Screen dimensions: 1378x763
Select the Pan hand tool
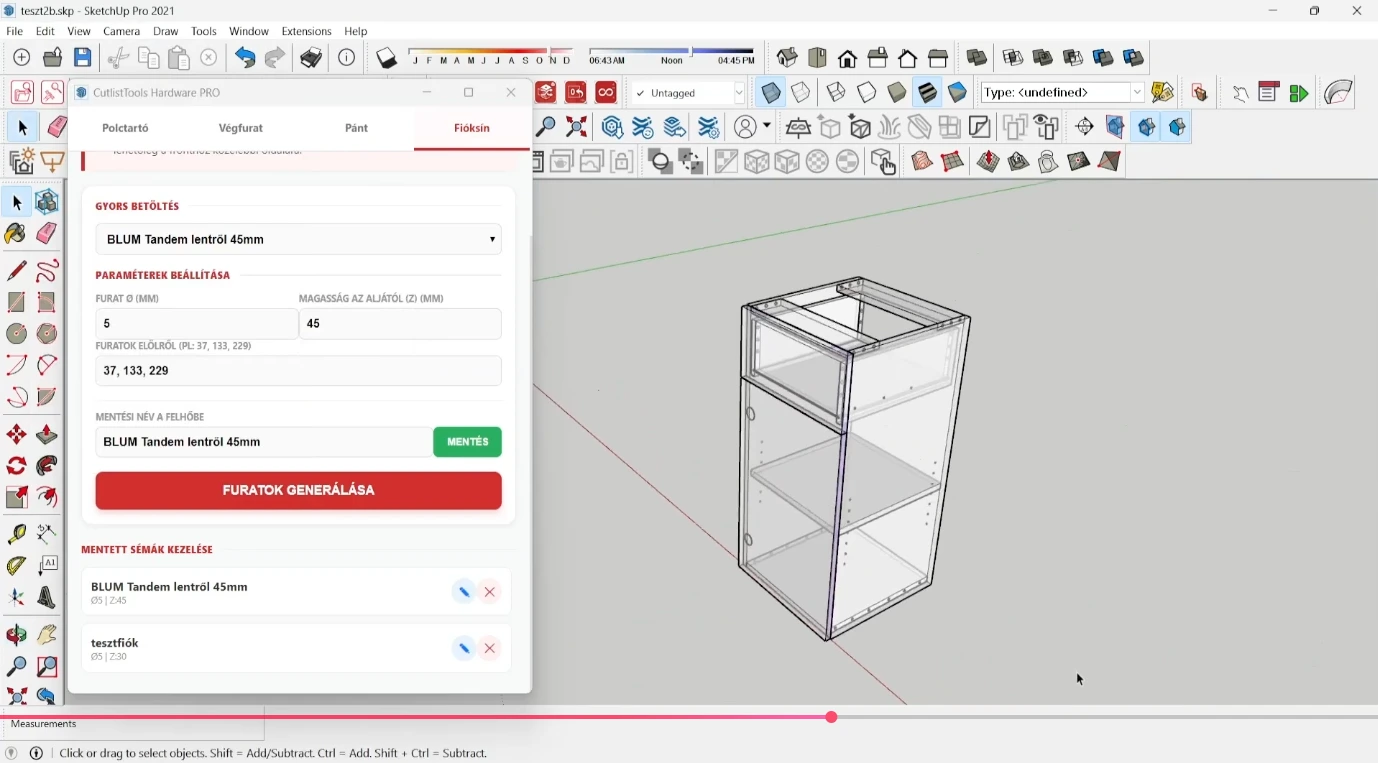pos(47,635)
